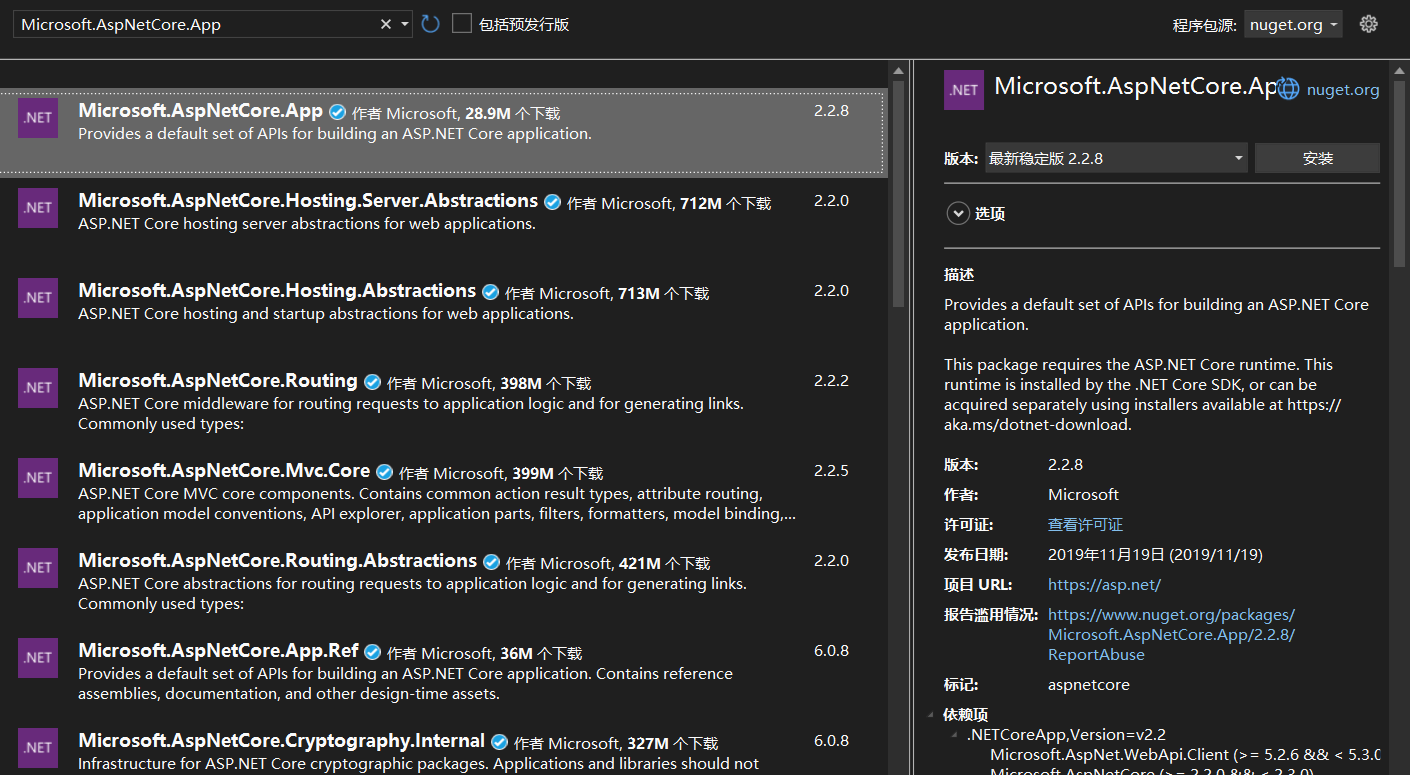
Task: Open the https://asp.net/ project URL
Action: click(x=1104, y=584)
